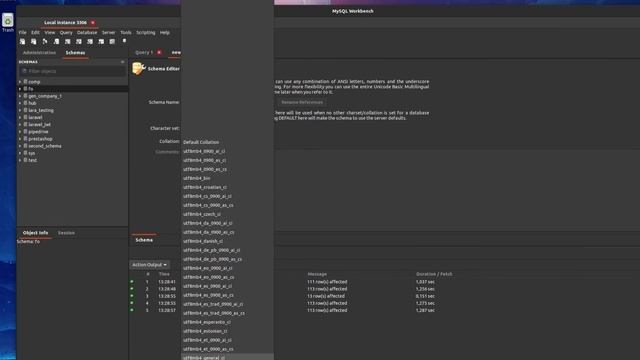Create a new view toolbar icon

tap(79, 41)
